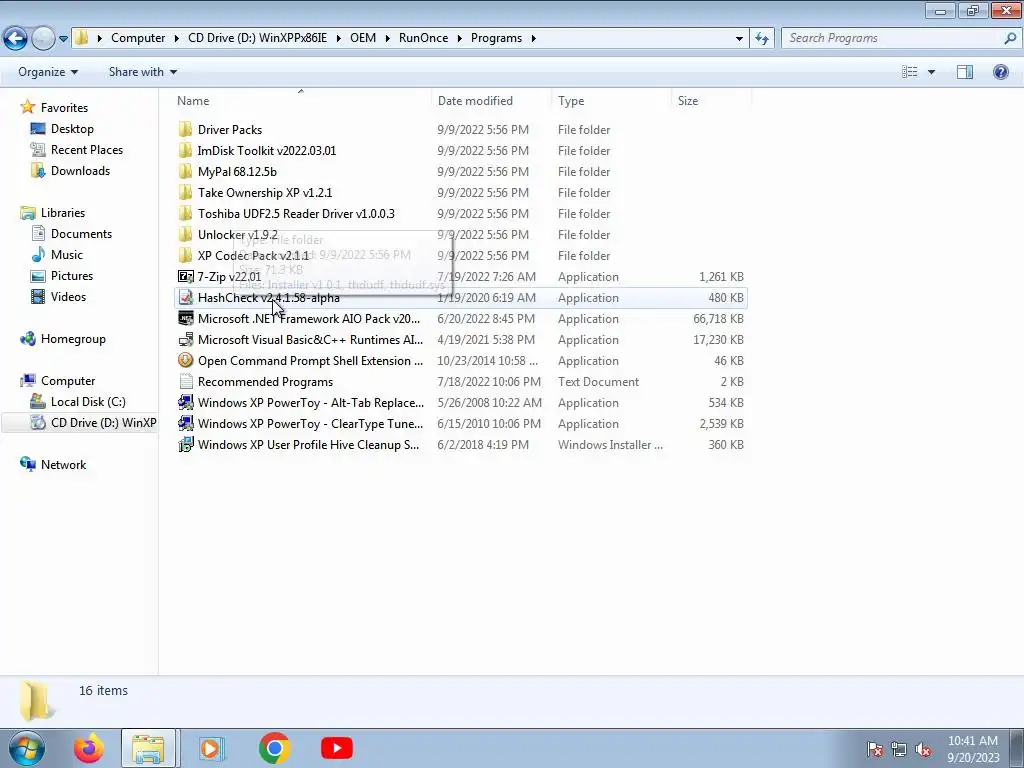Click the muted volume tray icon
1024x768 pixels.
tap(923, 749)
